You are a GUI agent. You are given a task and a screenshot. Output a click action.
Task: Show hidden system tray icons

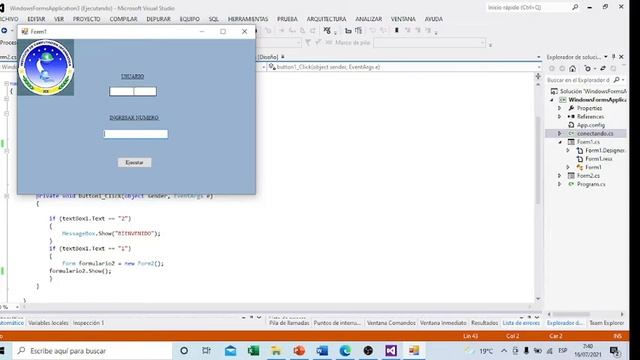point(504,351)
